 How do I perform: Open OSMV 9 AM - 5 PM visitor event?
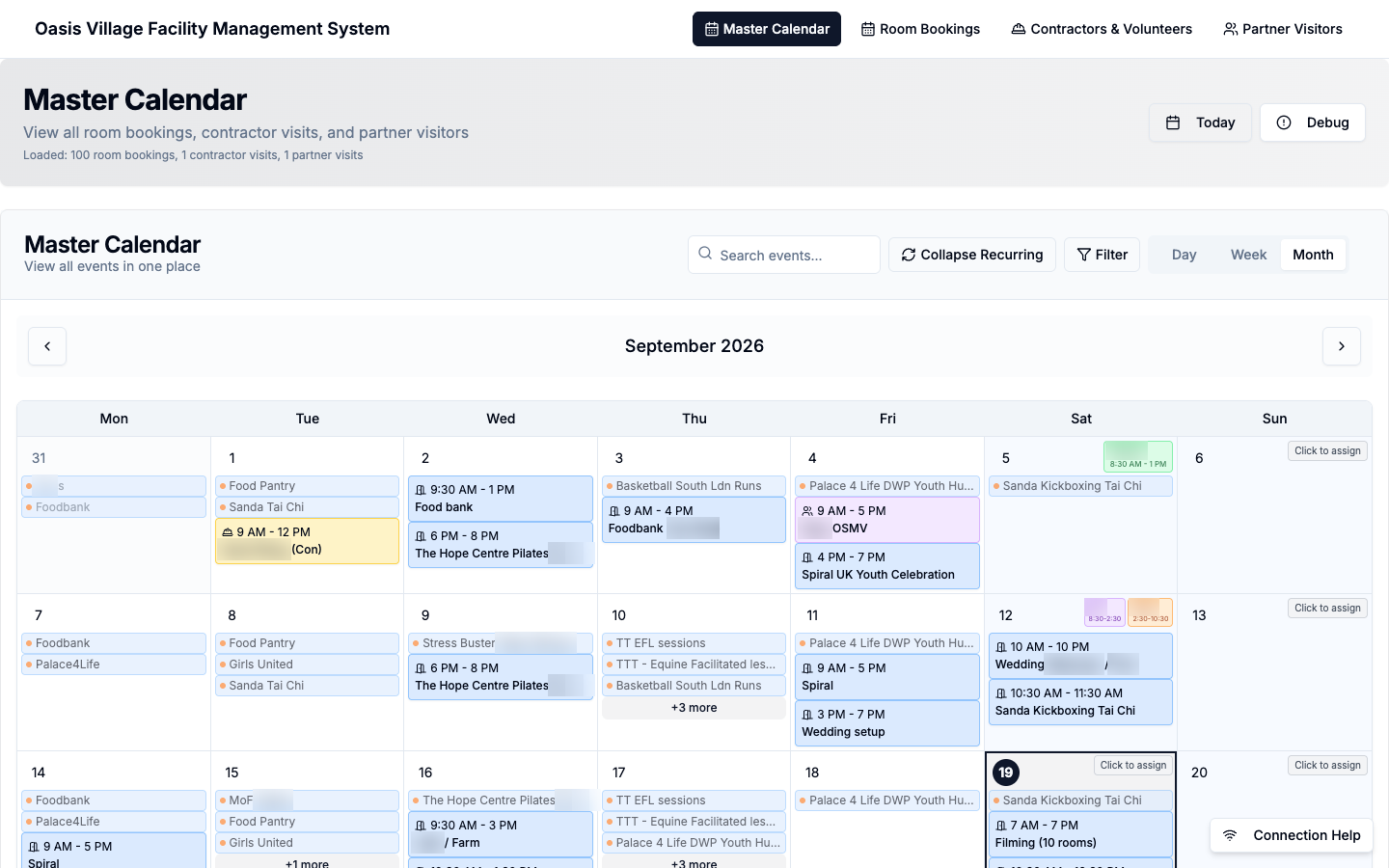click(887, 520)
